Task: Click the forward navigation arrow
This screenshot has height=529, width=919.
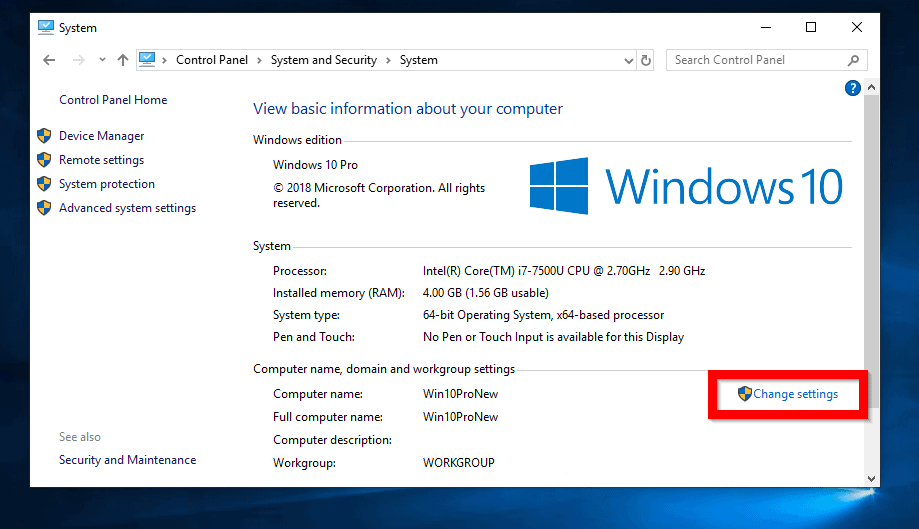Action: (79, 60)
